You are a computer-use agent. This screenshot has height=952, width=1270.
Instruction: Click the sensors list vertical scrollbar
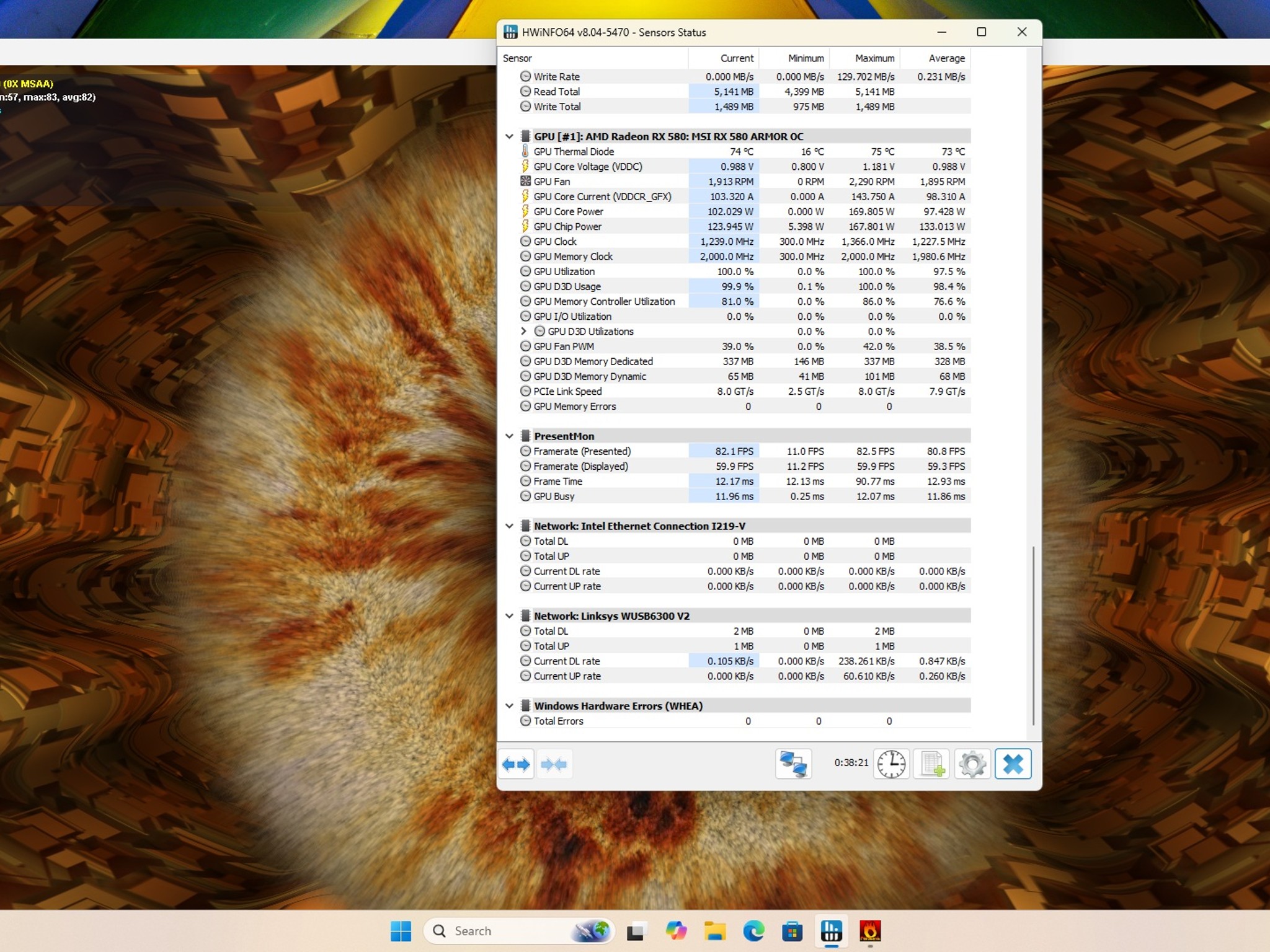[x=1033, y=635]
